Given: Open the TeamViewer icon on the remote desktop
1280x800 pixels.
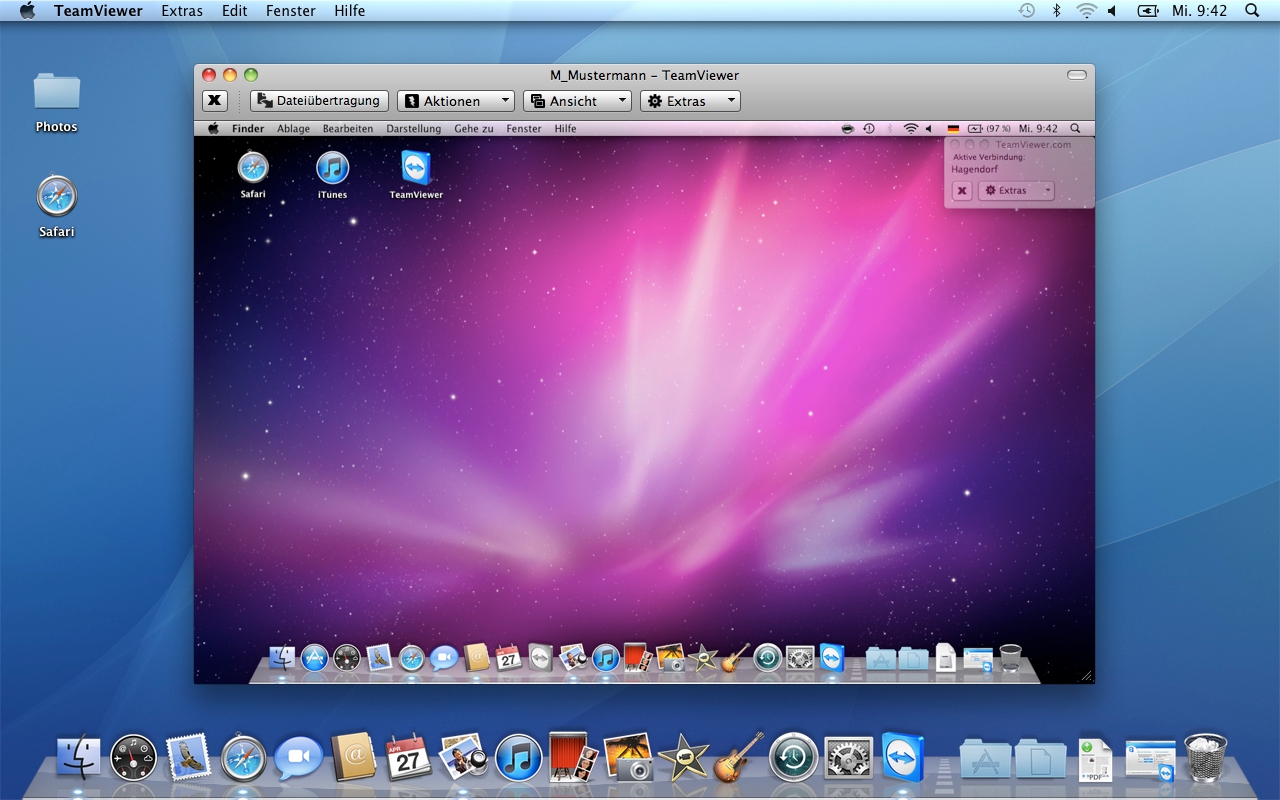Looking at the screenshot, I should 416,174.
